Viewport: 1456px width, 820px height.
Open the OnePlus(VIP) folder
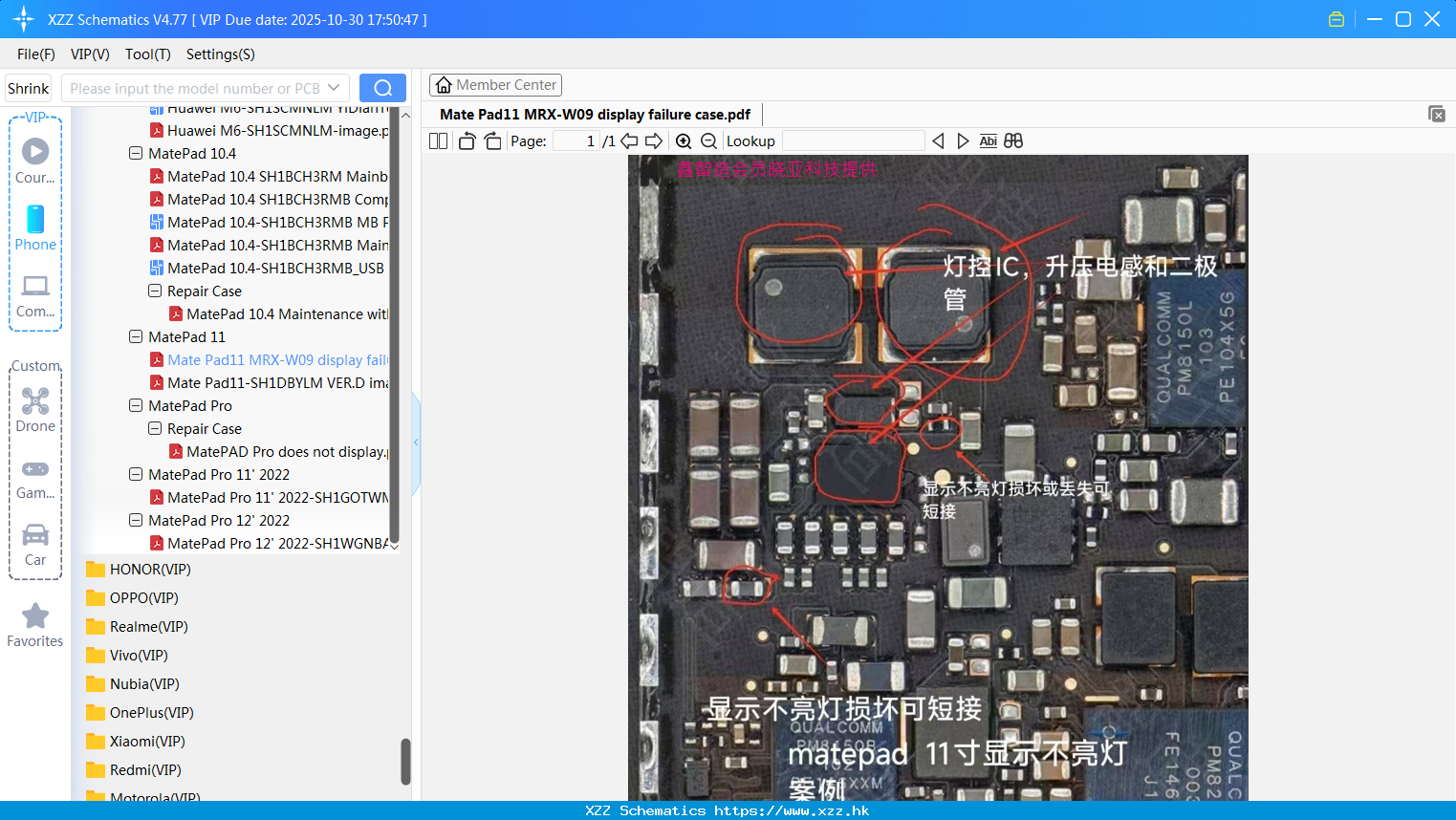coord(140,712)
